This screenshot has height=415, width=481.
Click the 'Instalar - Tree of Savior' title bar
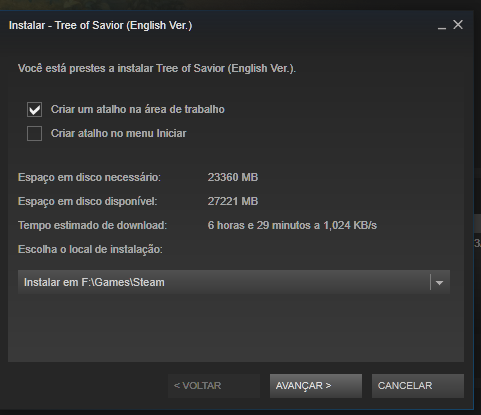pos(101,25)
